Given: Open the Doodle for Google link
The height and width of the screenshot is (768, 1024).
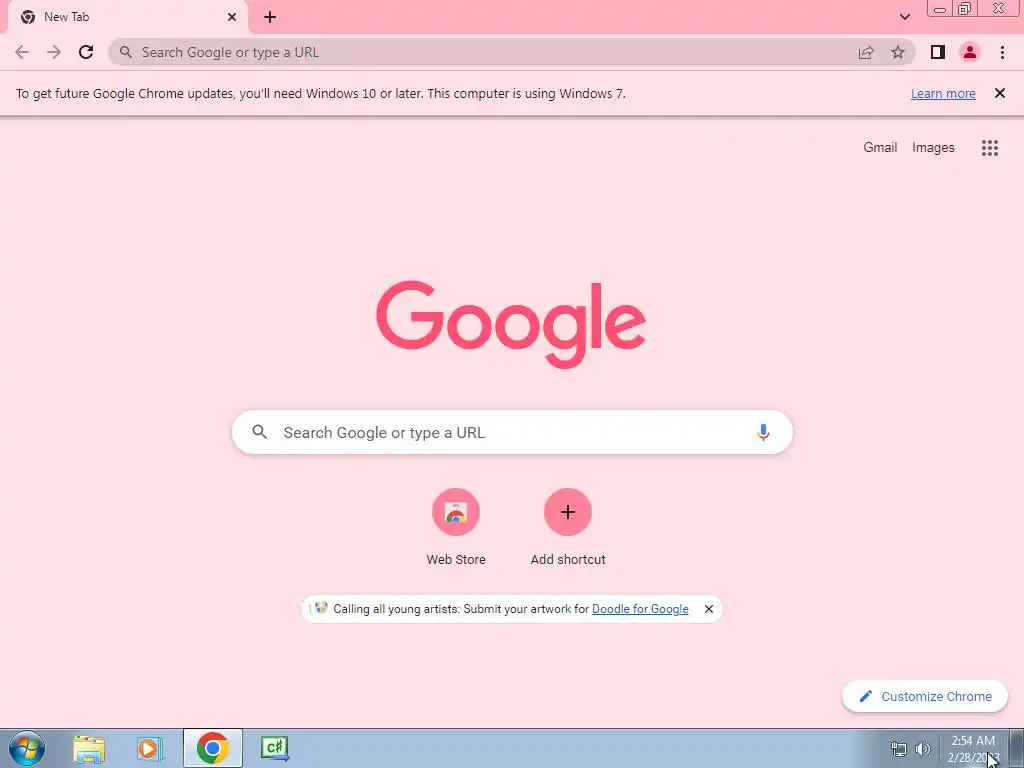Looking at the screenshot, I should 640,609.
